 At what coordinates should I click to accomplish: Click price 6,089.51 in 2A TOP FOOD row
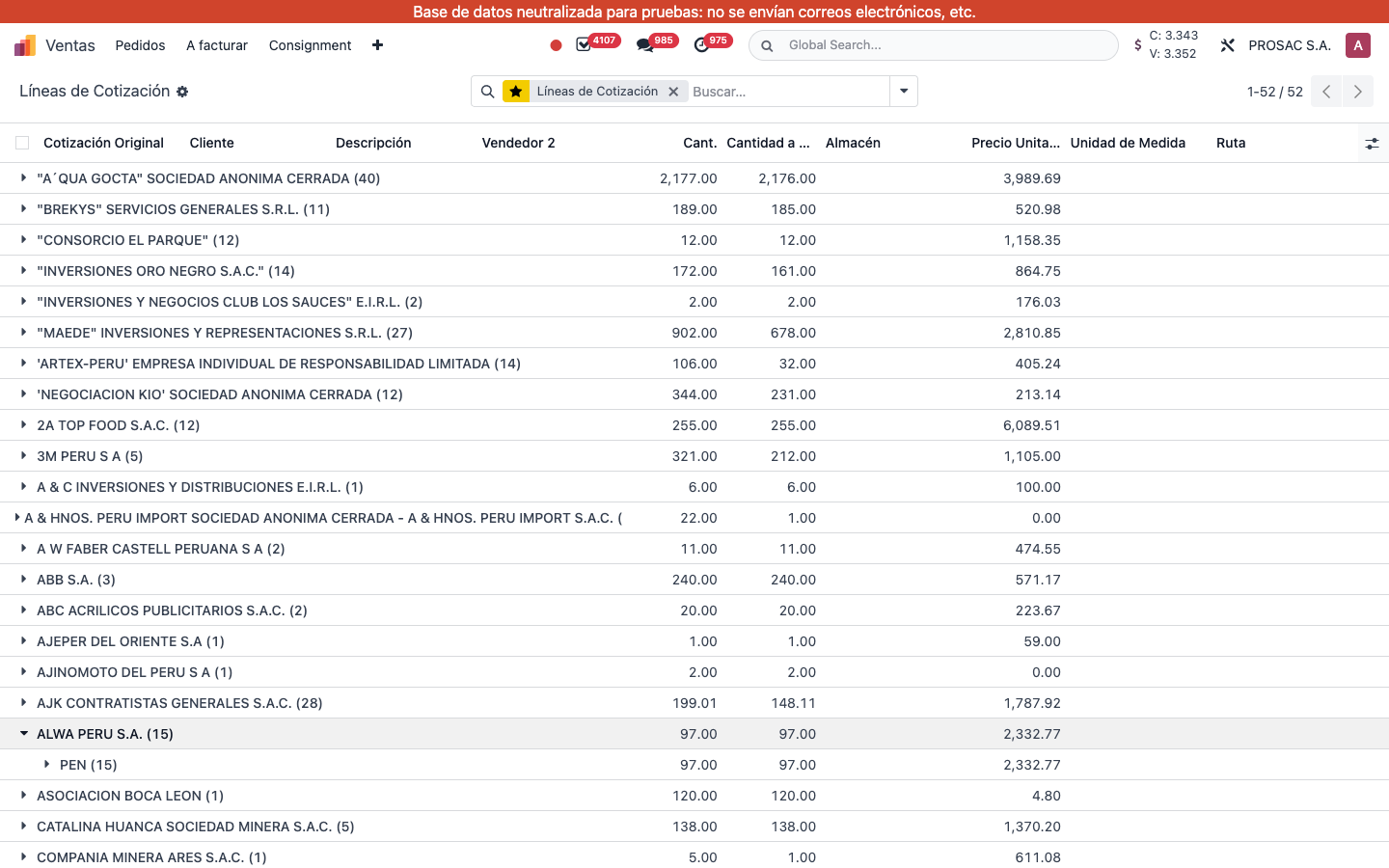(x=1031, y=425)
